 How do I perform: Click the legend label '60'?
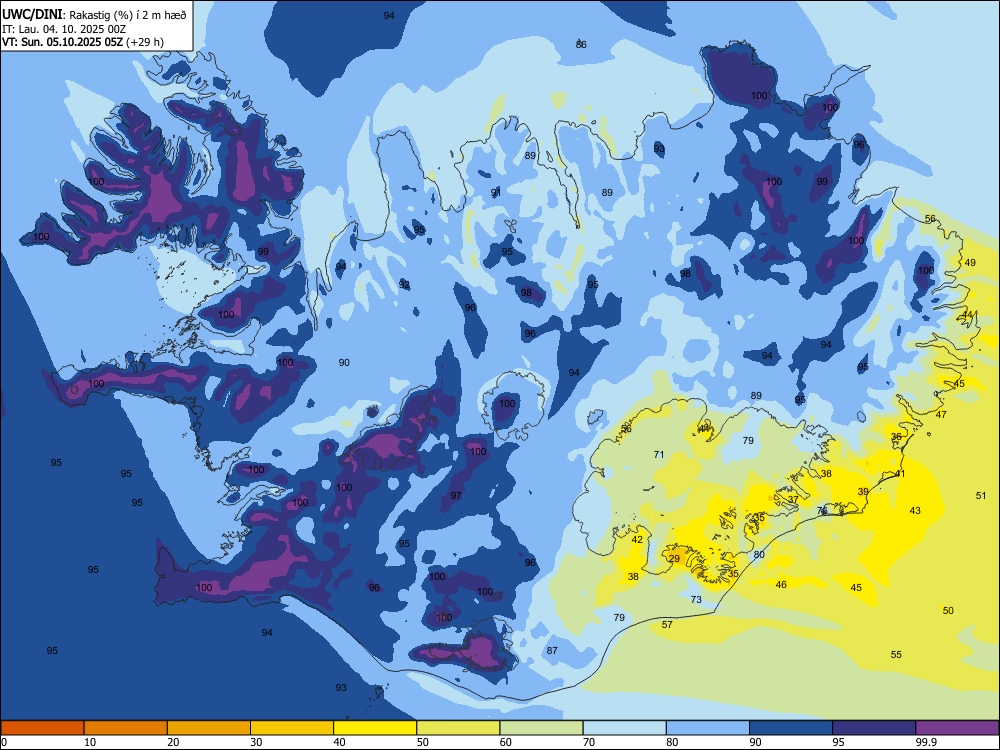506,742
